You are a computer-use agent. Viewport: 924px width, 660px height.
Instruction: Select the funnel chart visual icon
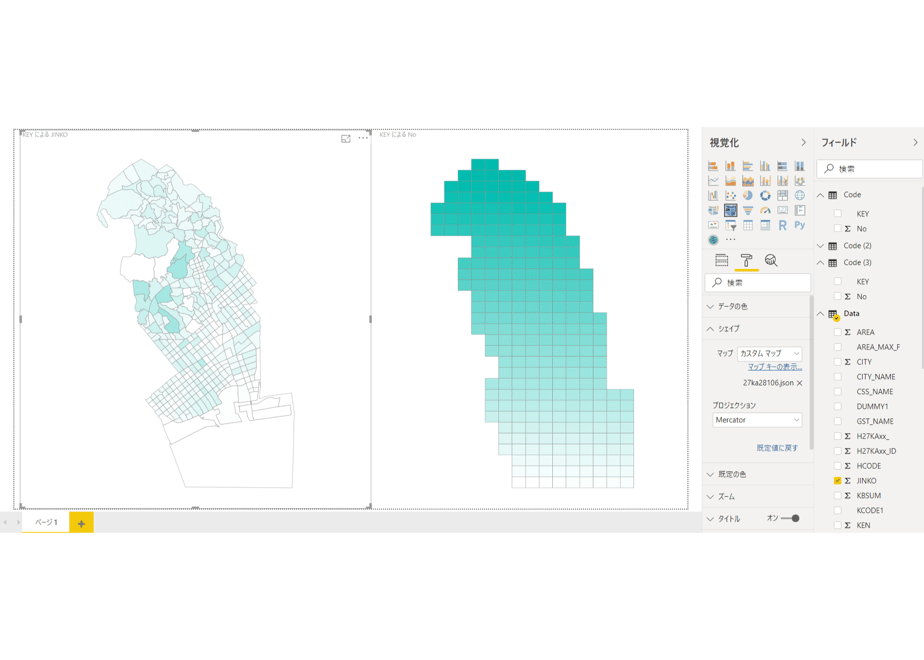[748, 210]
